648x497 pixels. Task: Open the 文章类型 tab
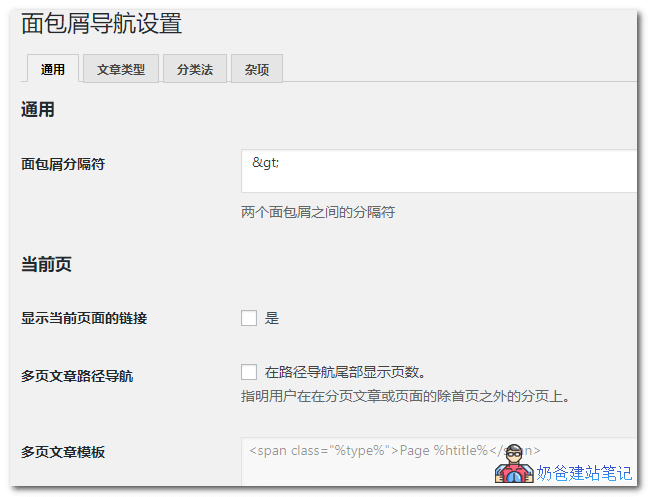(121, 69)
